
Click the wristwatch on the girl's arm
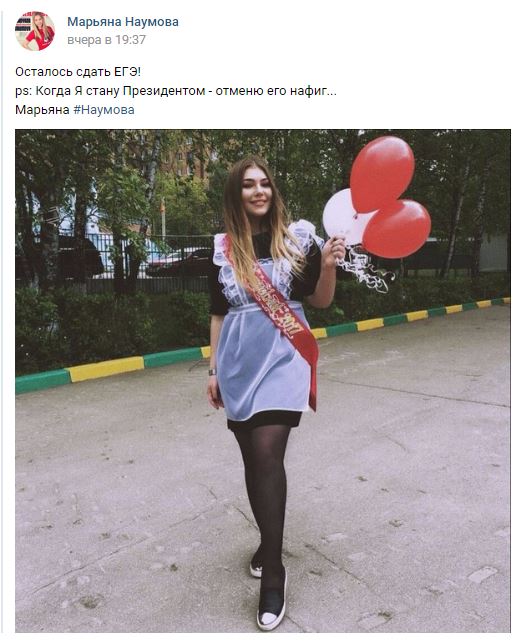[x=212, y=372]
